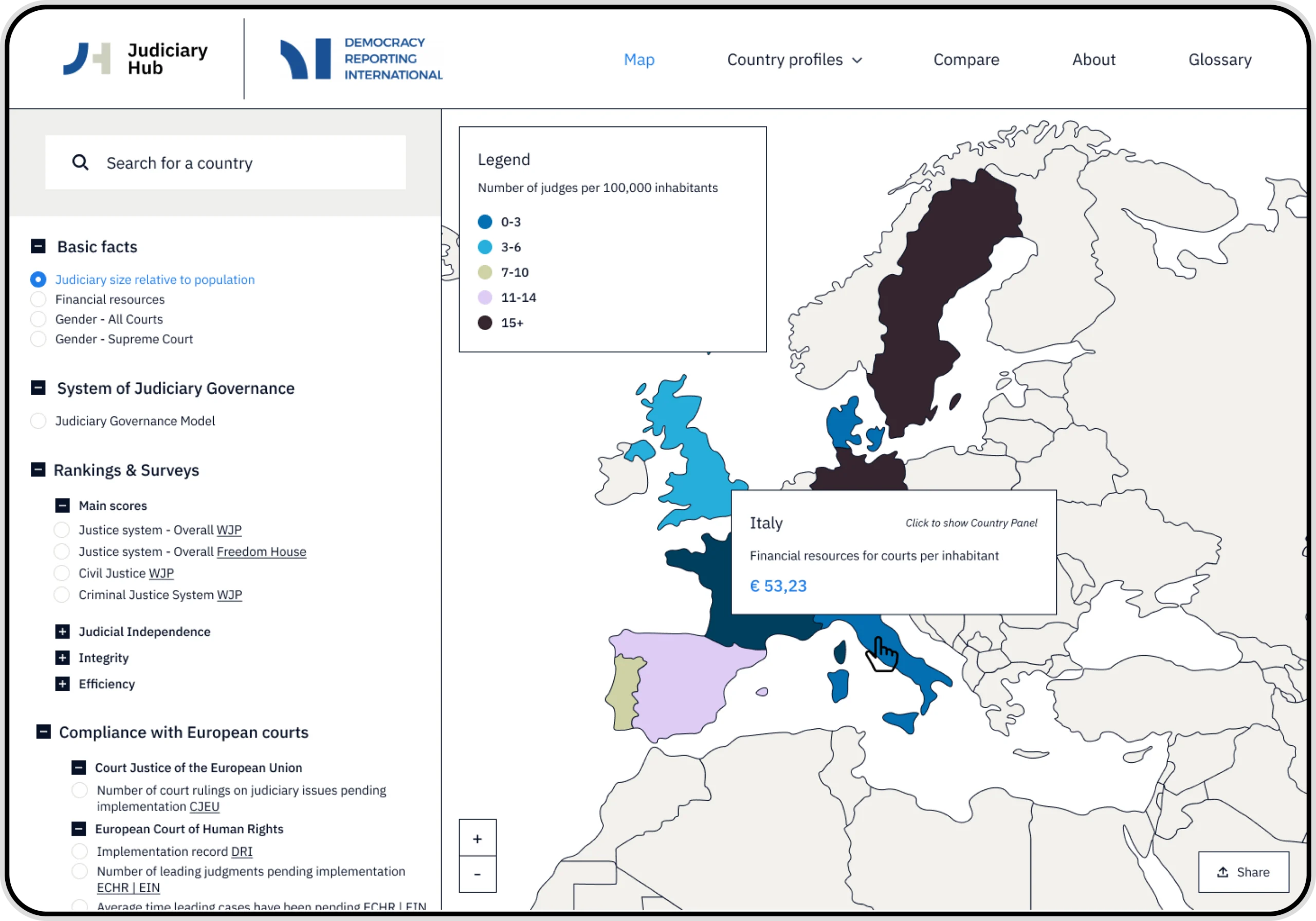
Task: Switch to the Compare page
Action: coord(966,59)
